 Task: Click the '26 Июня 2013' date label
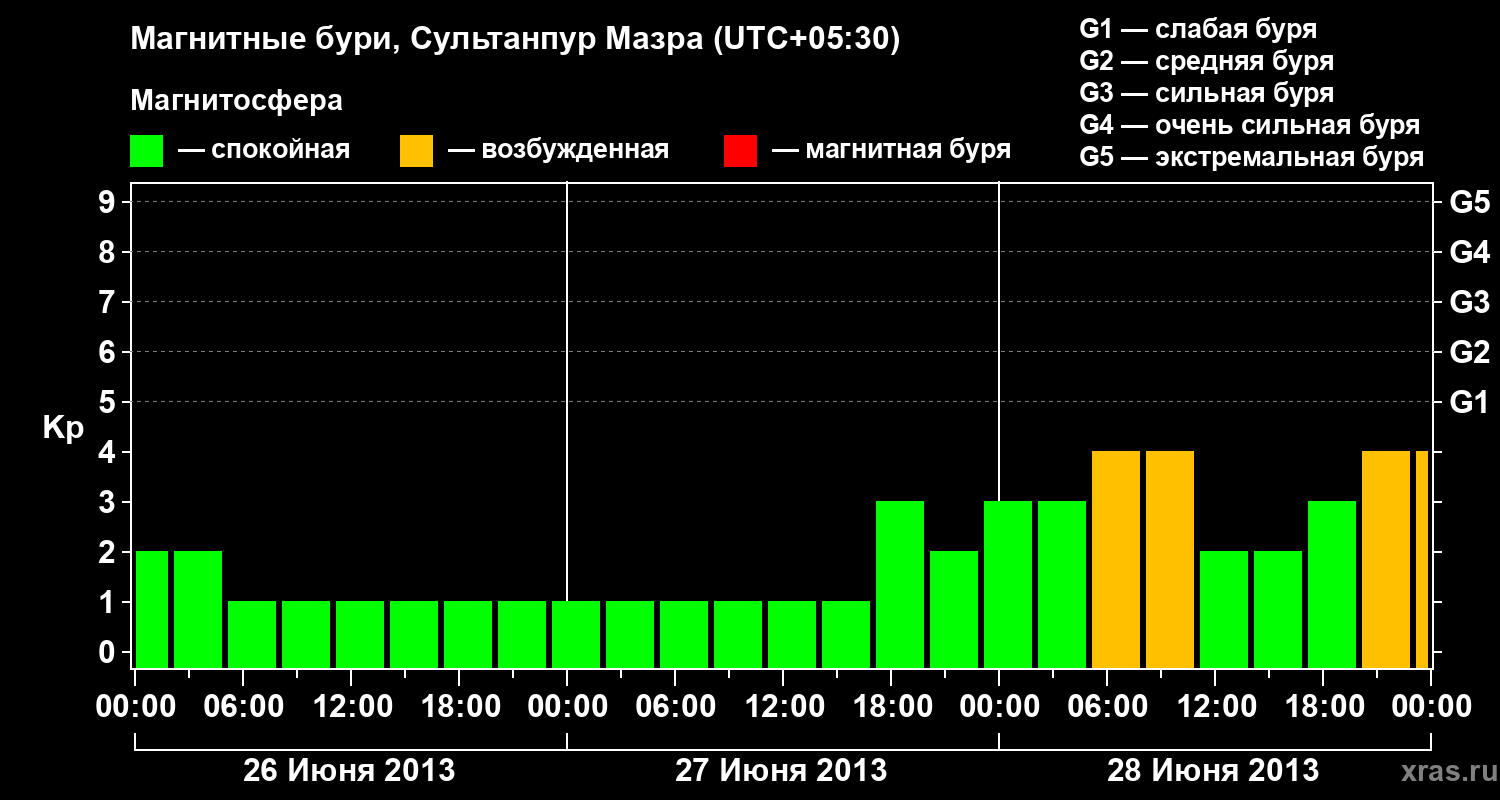tap(349, 771)
